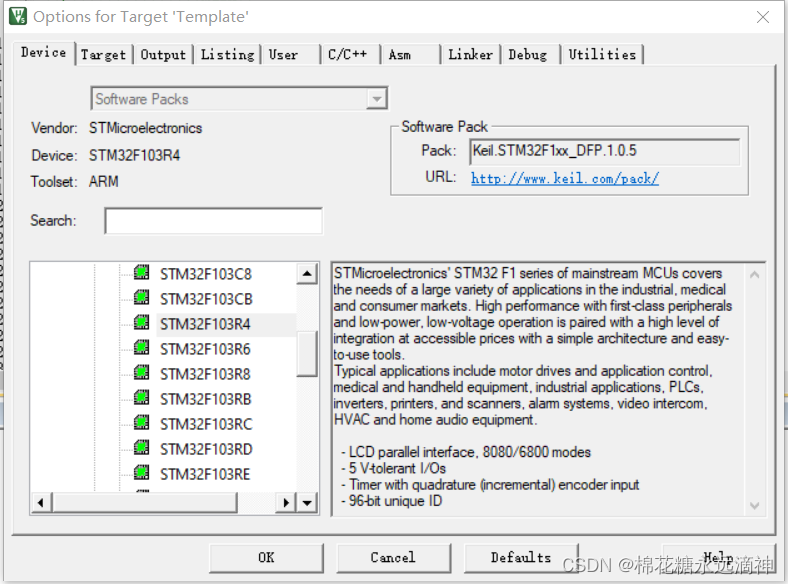Click the Help button
This screenshot has width=788, height=584.
(x=719, y=557)
